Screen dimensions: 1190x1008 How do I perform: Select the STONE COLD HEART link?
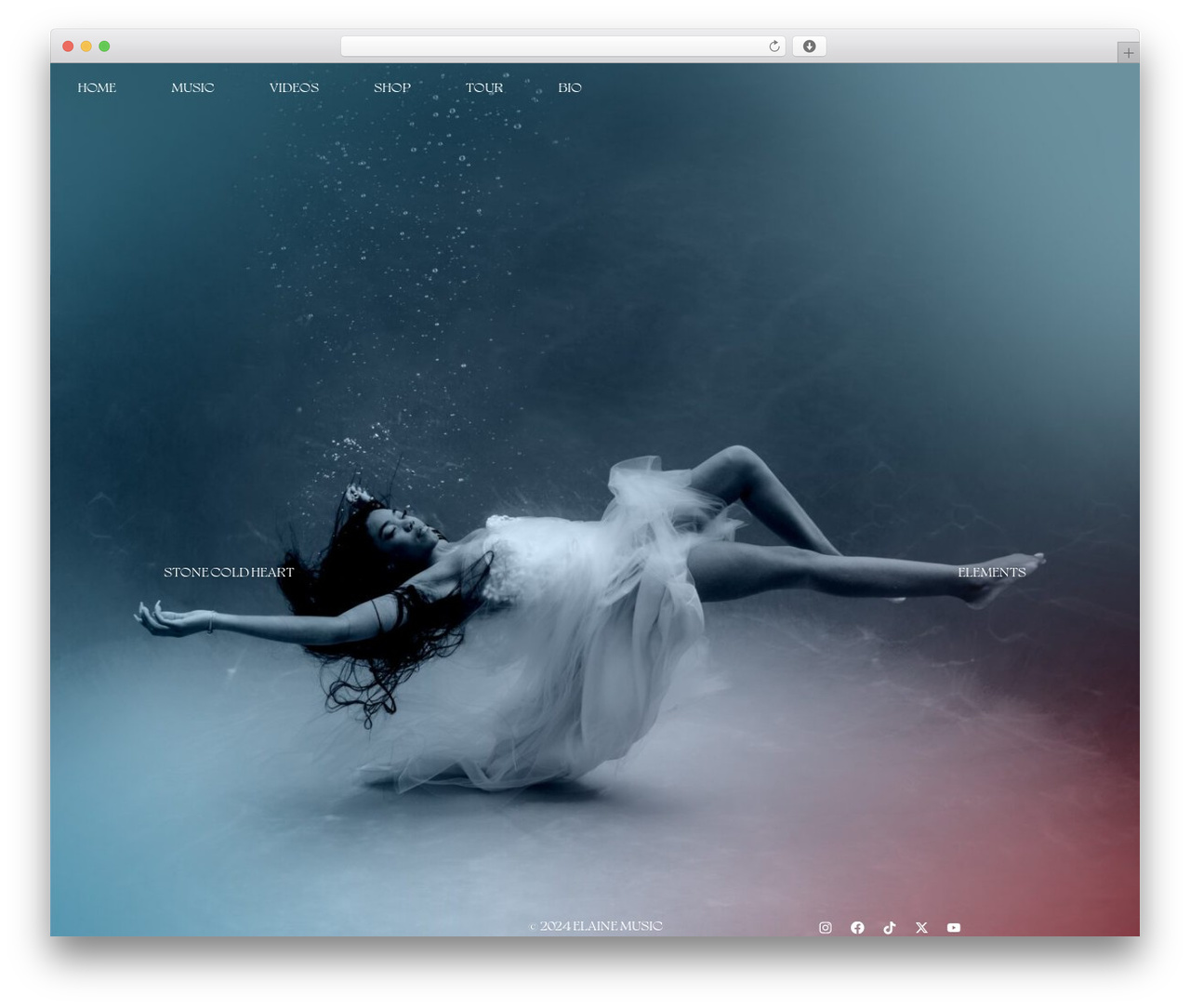[229, 572]
